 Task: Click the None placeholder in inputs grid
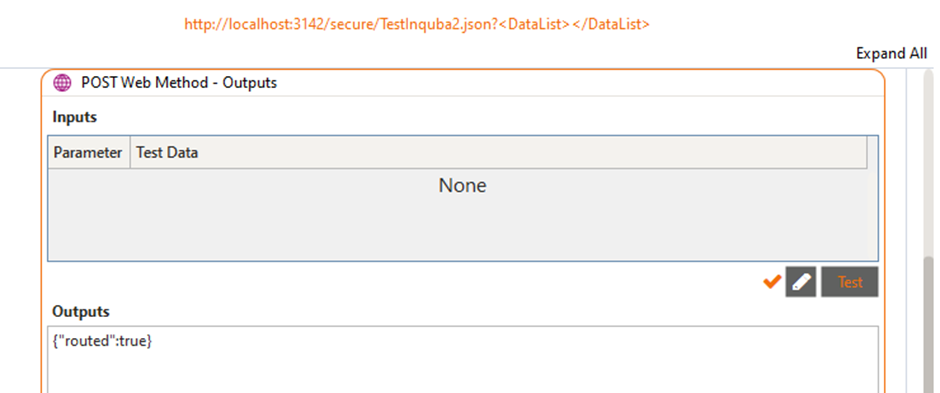coord(462,185)
